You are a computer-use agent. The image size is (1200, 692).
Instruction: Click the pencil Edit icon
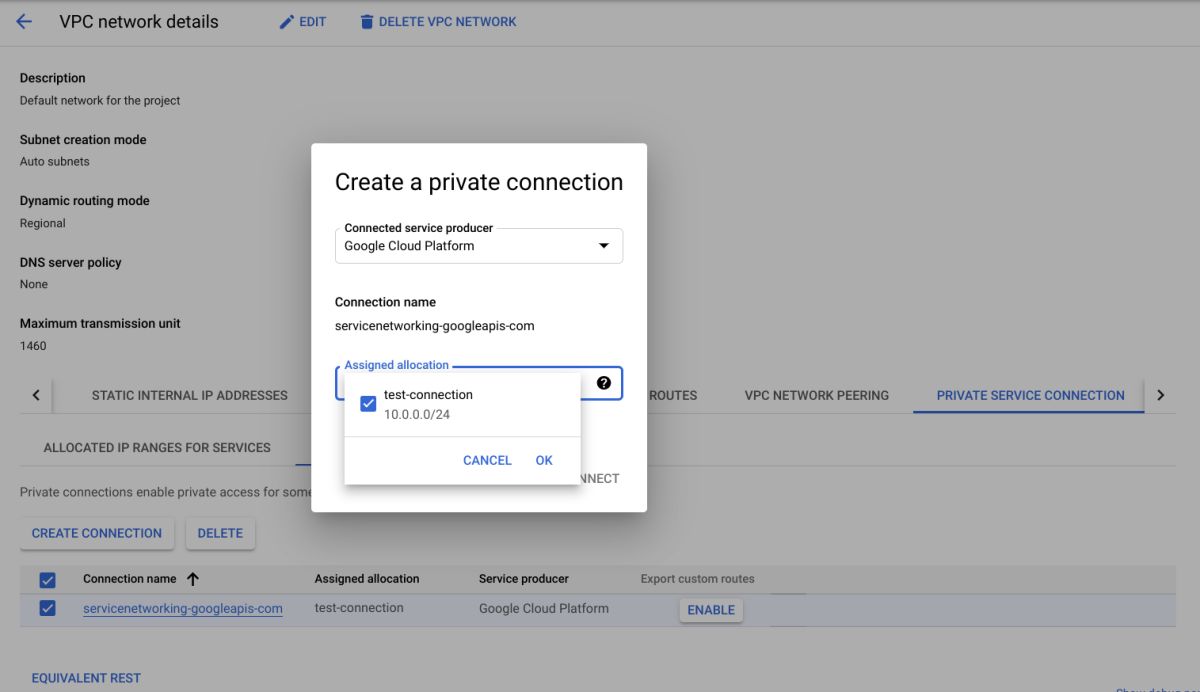point(287,21)
